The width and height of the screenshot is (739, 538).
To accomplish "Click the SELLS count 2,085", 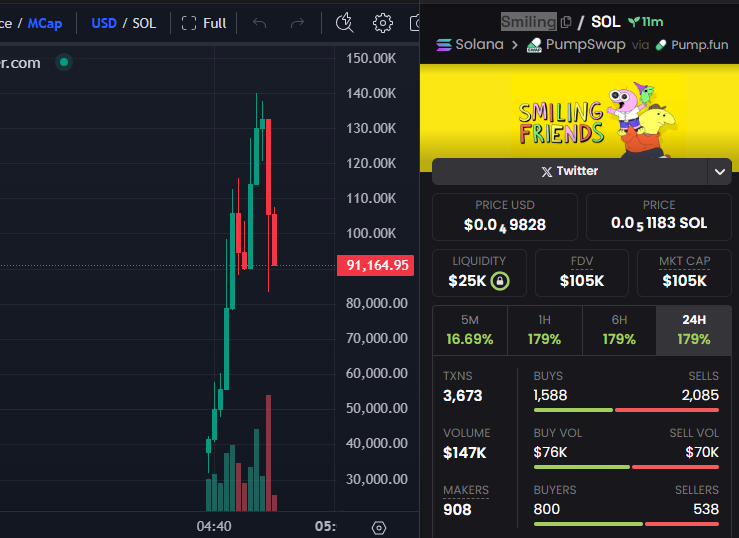I will [x=700, y=395].
